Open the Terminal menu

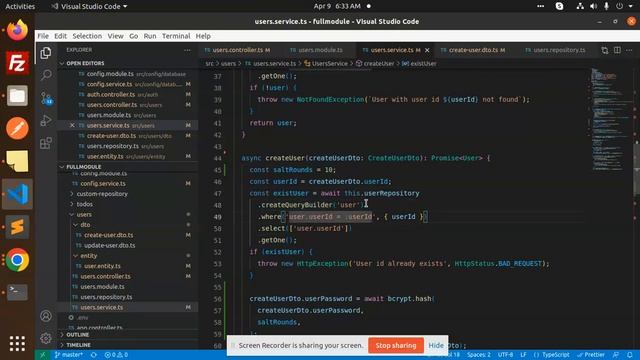[176, 36]
